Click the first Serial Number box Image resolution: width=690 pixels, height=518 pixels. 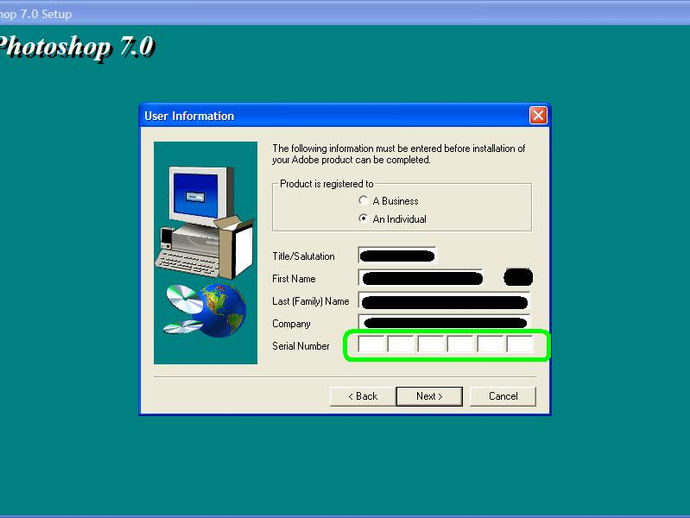[x=372, y=344]
